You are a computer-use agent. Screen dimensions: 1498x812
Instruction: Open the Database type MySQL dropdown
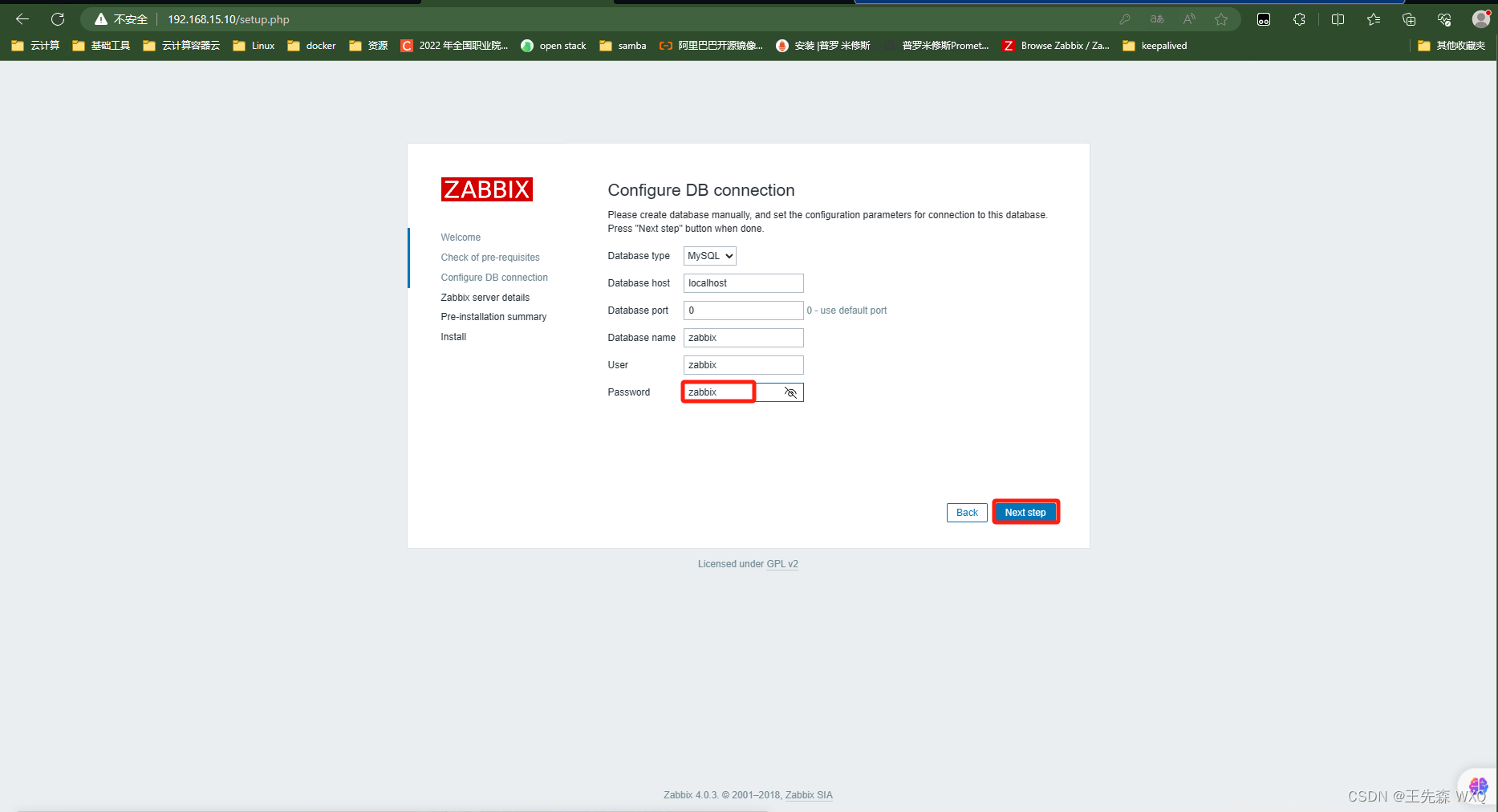pyautogui.click(x=710, y=256)
